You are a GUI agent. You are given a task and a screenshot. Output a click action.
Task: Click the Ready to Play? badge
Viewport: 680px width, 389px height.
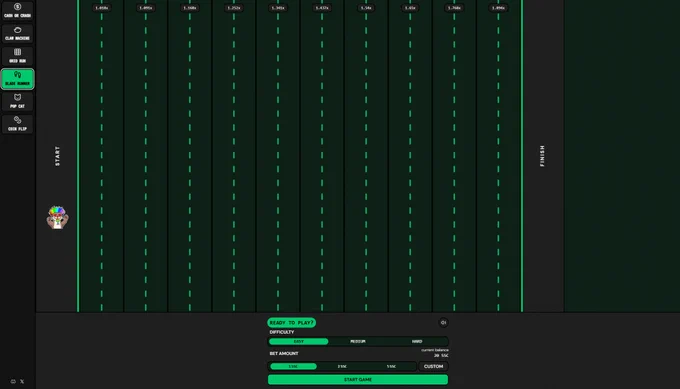click(x=291, y=323)
